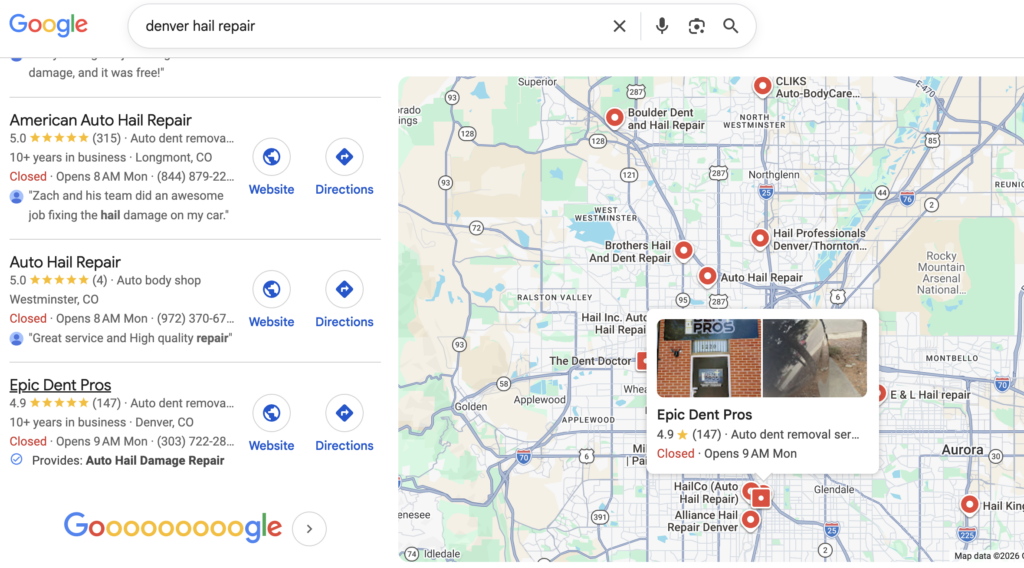Click Directions text for Auto Hail Repair
Image resolution: width=1024 pixels, height=568 pixels.
tap(344, 322)
